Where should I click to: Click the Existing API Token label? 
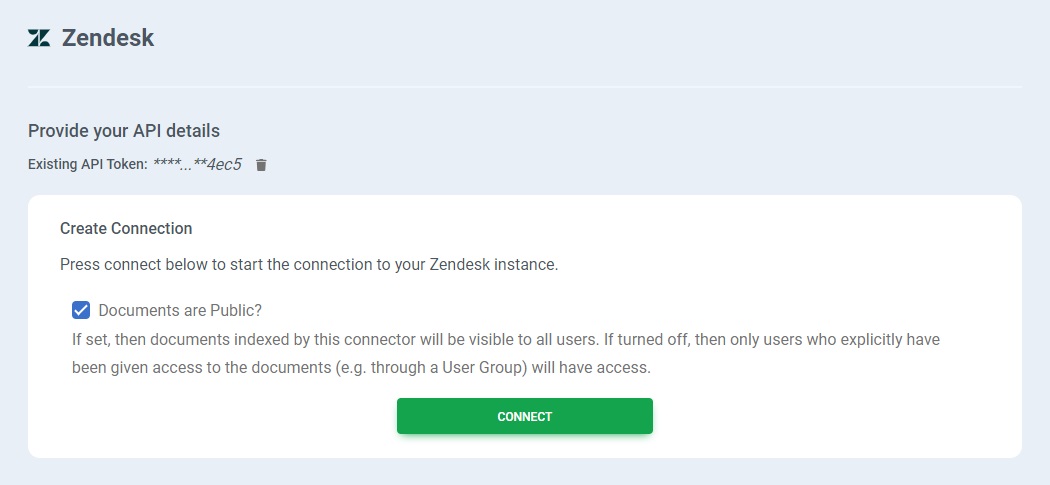[88, 165]
